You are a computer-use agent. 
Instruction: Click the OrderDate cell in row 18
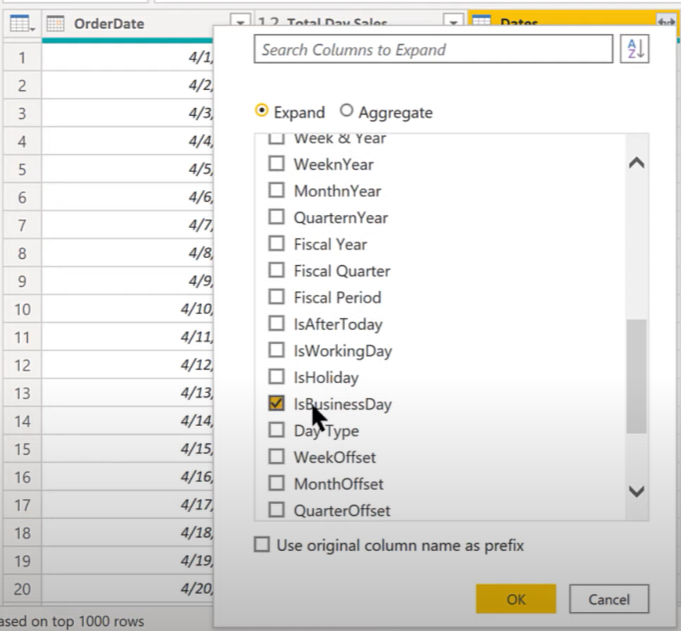127,533
